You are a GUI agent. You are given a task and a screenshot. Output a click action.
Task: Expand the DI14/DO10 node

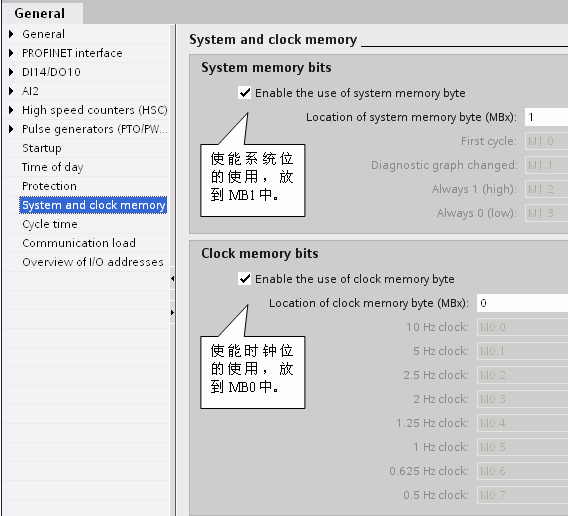[11, 72]
